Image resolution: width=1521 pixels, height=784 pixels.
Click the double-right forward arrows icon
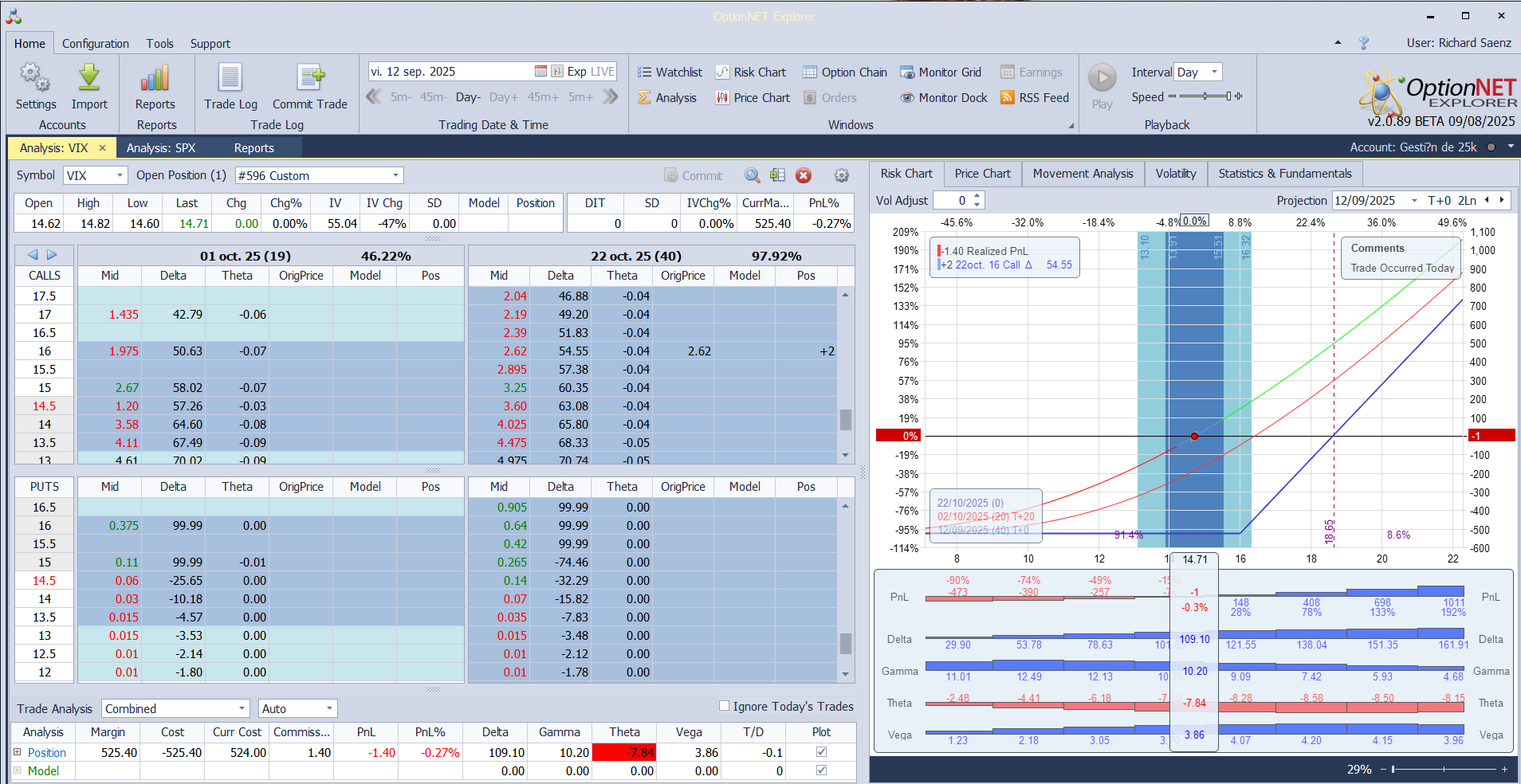611,97
